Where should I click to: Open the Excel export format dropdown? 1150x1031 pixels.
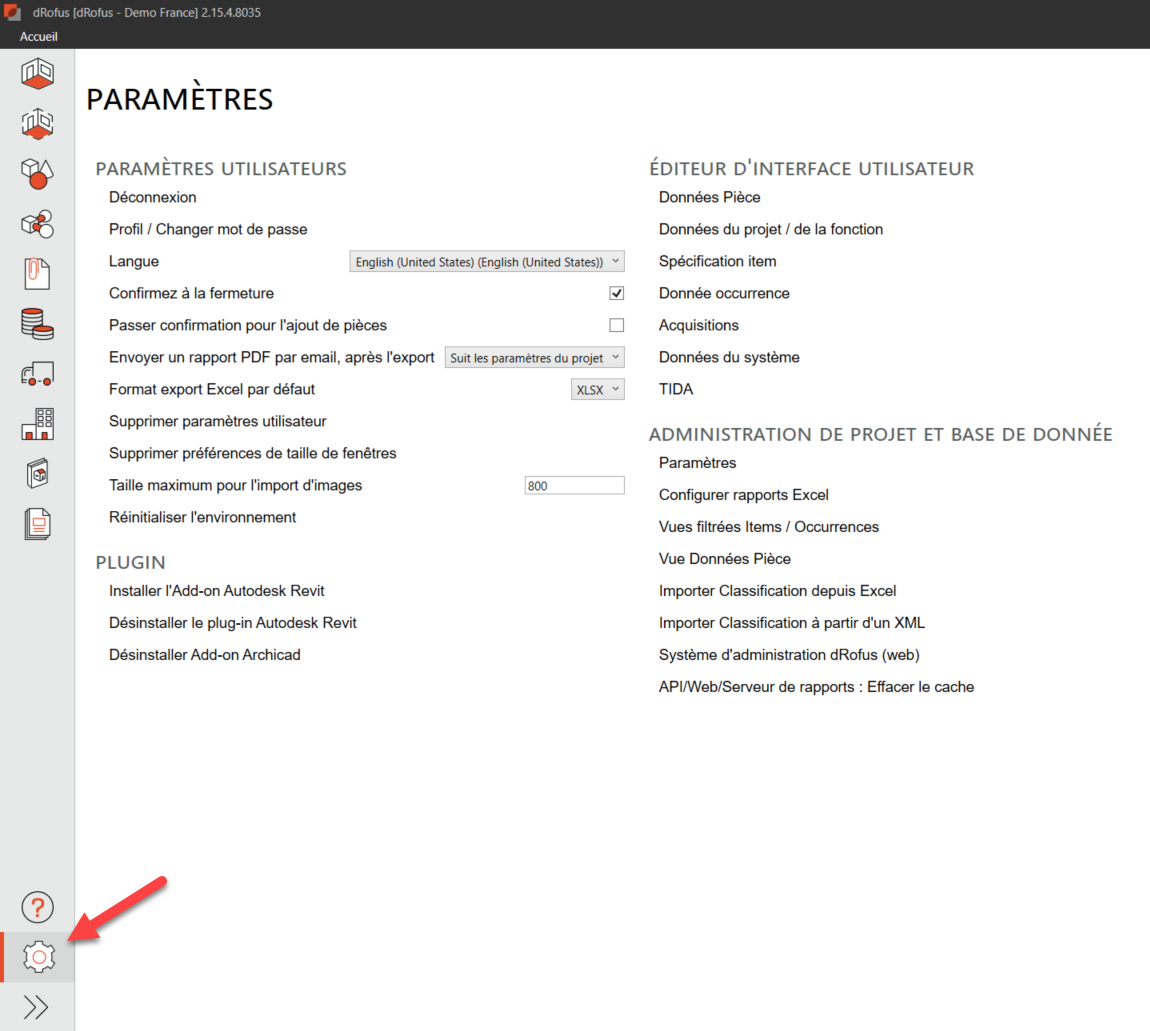pyautogui.click(x=597, y=389)
